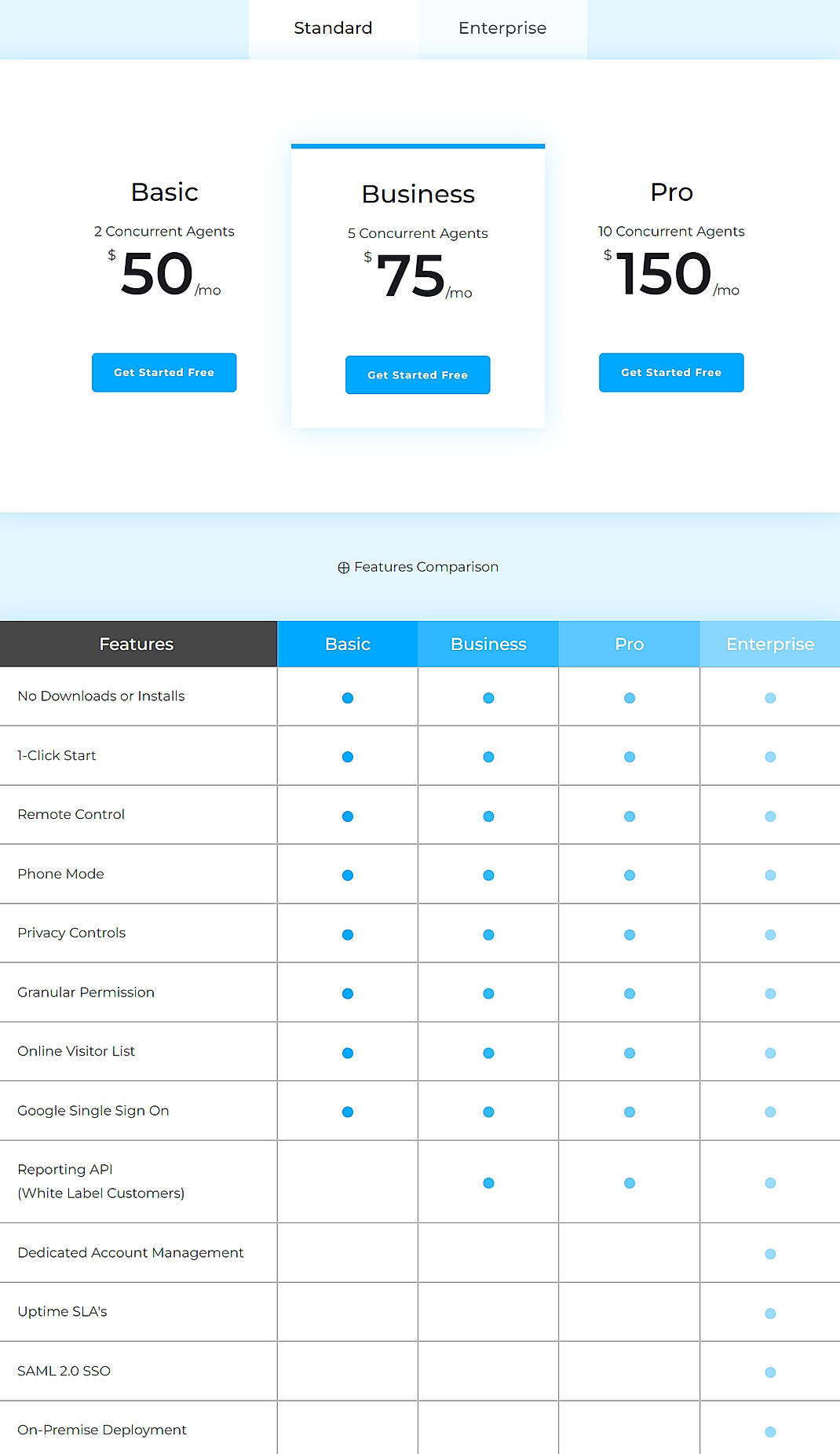Click Basic dot for Google Single Sign On

coord(348,1112)
